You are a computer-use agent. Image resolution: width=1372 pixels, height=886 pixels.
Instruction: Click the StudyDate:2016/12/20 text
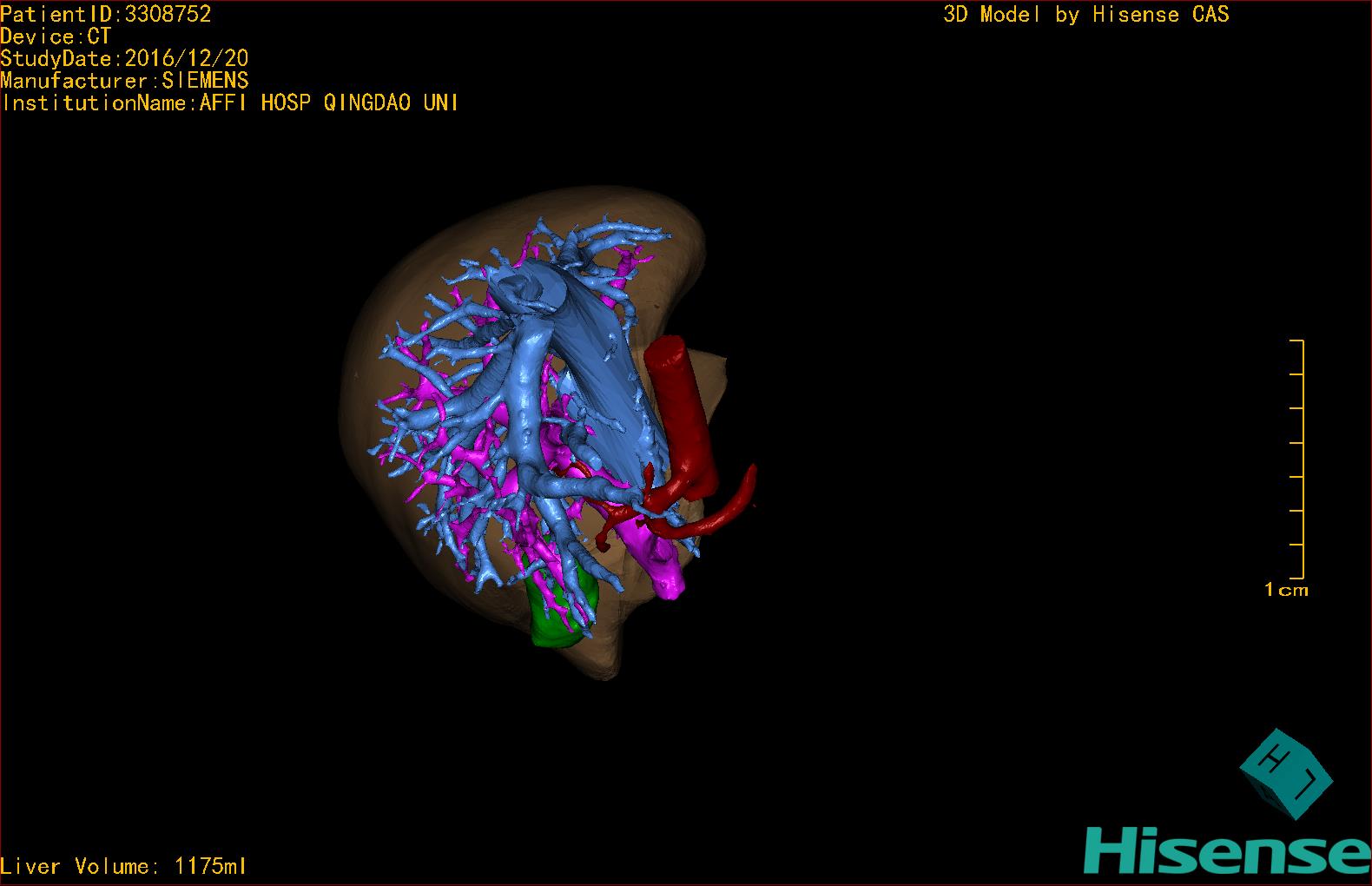coord(124,58)
